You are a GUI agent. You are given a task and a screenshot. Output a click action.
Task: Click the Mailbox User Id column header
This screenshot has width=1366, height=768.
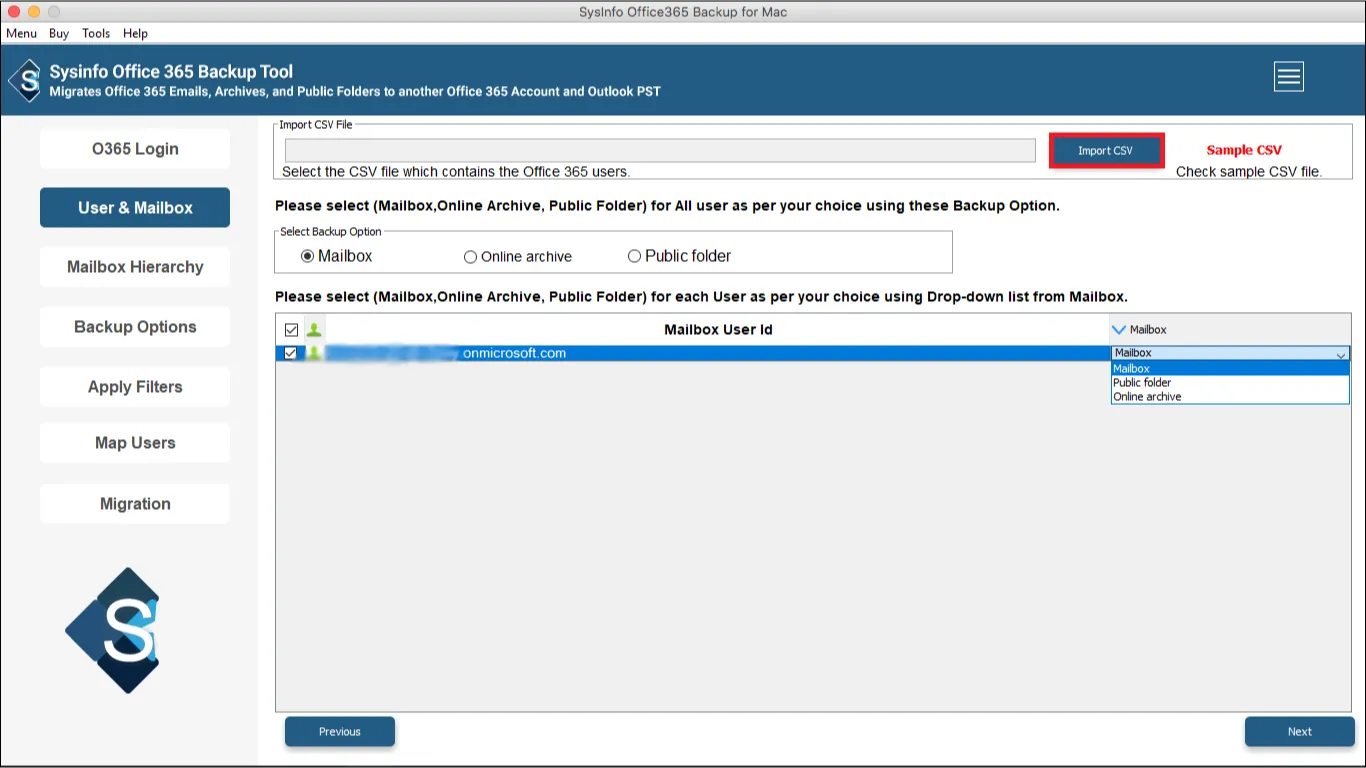click(x=718, y=330)
